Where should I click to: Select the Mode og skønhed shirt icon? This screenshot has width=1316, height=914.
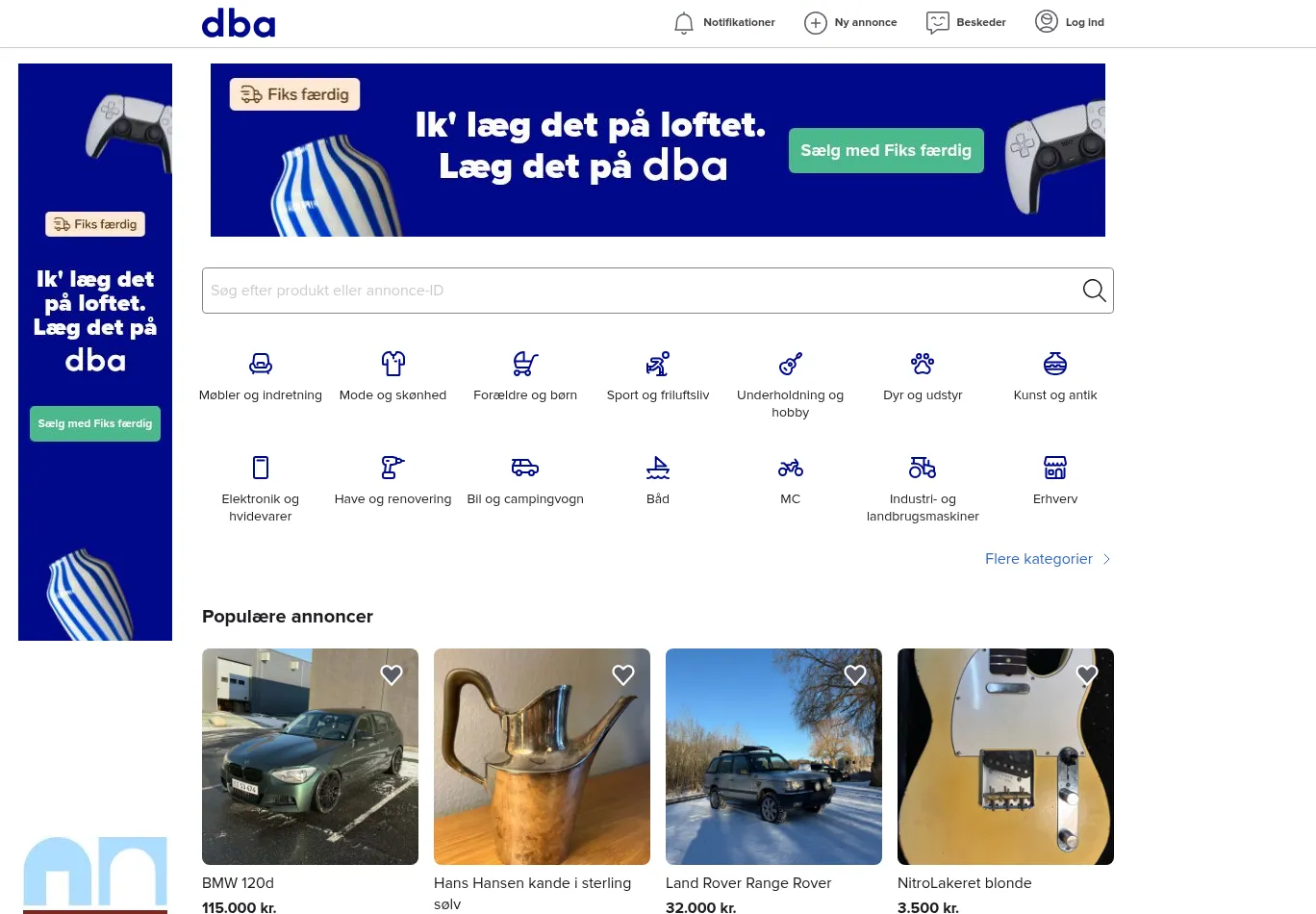pos(393,364)
